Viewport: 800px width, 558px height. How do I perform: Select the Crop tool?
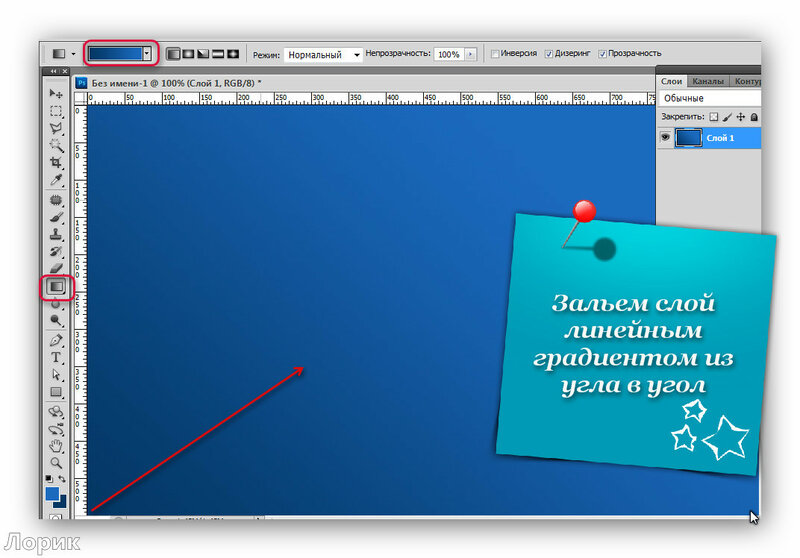pyautogui.click(x=56, y=163)
